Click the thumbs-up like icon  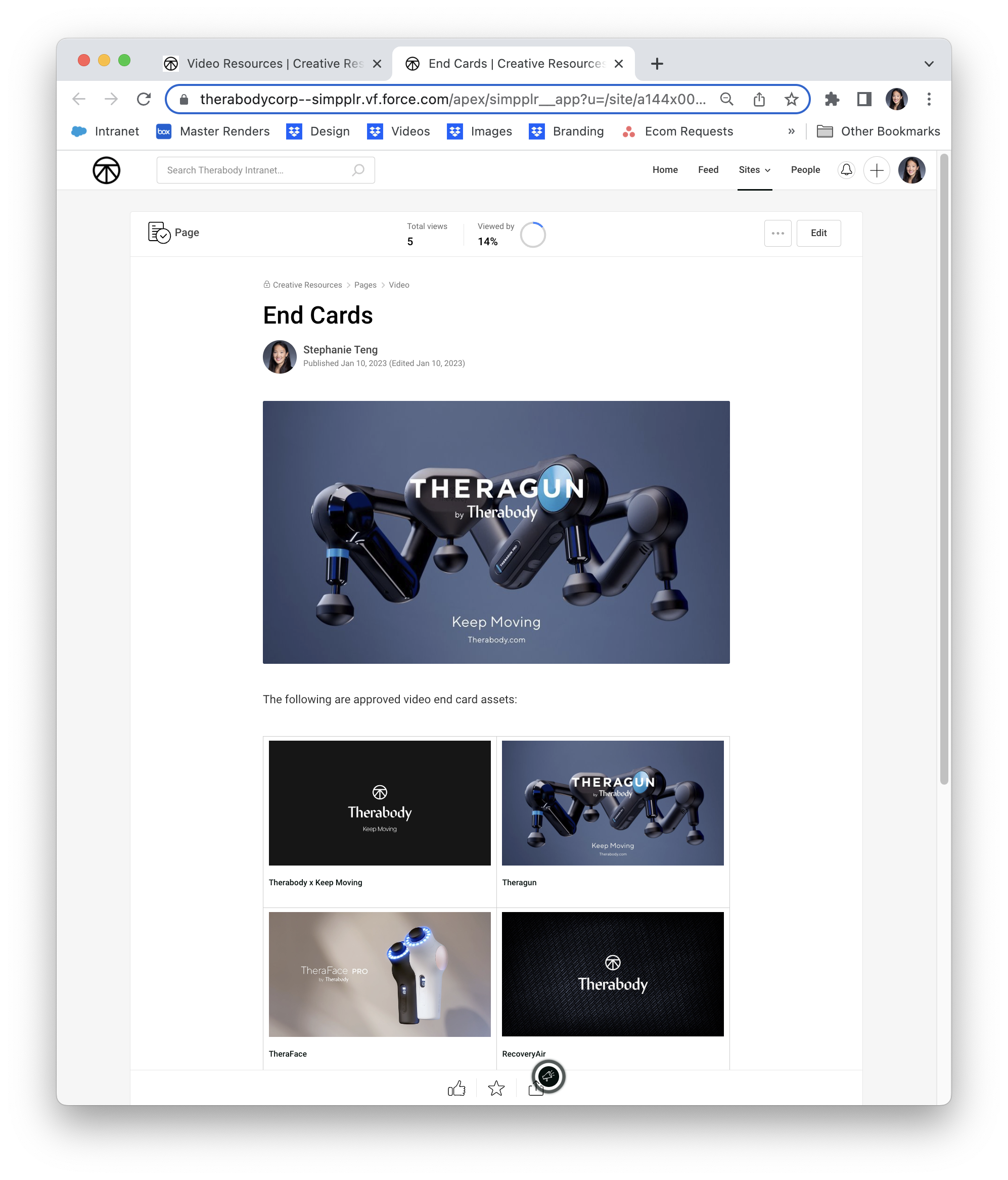[x=456, y=1088]
